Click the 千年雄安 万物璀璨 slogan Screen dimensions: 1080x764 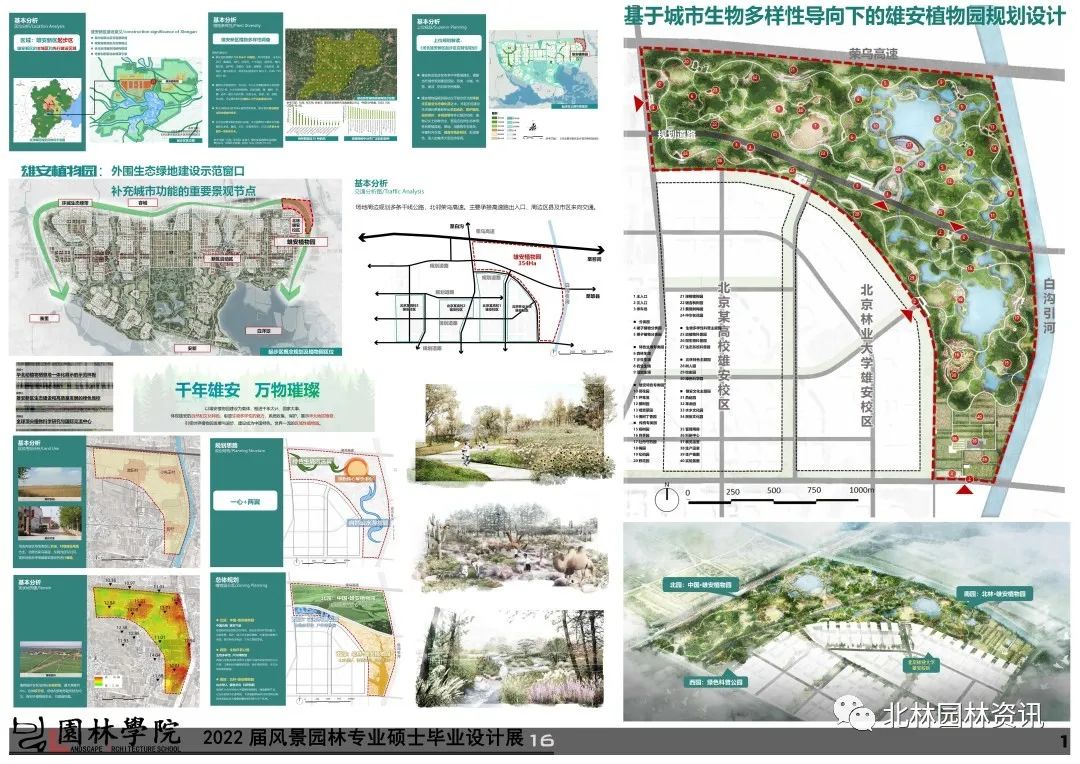coord(247,390)
